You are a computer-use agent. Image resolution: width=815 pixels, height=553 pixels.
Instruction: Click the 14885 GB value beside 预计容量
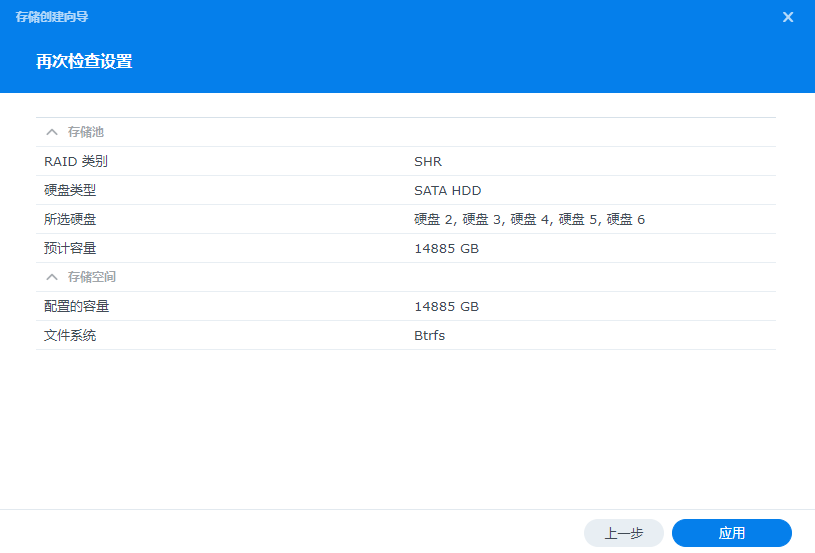tap(446, 248)
